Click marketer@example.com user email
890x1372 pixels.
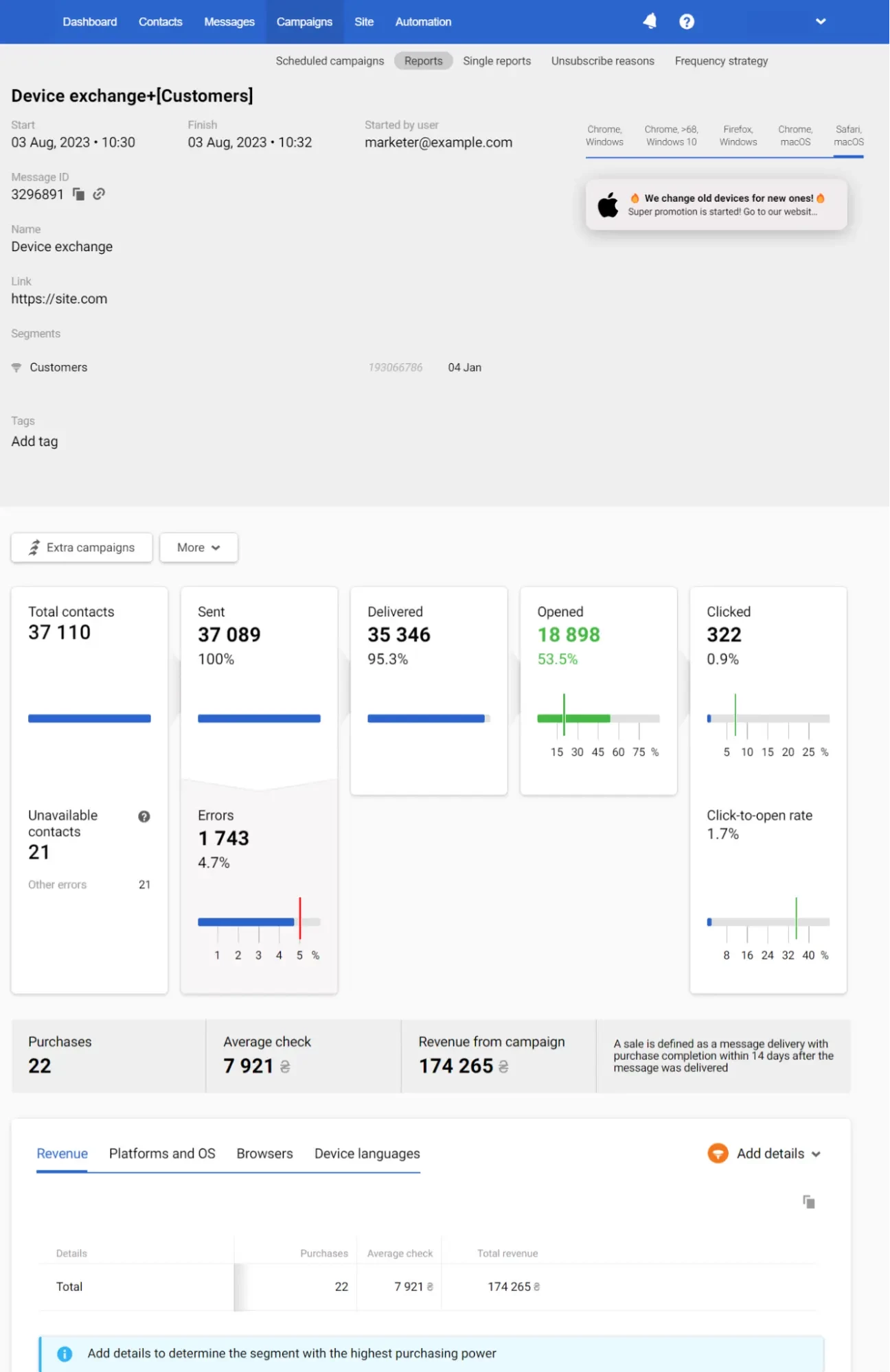(x=438, y=143)
